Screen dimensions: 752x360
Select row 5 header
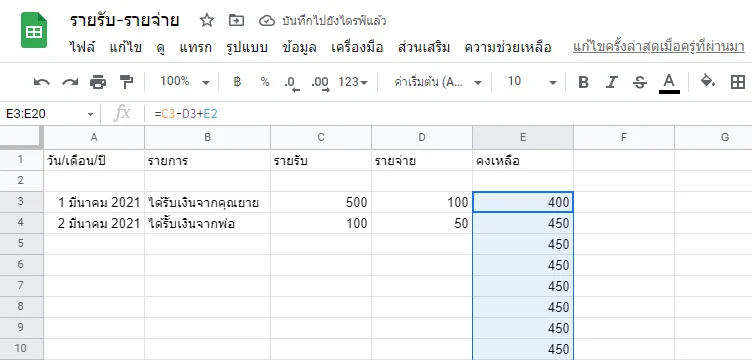pyautogui.click(x=21, y=244)
